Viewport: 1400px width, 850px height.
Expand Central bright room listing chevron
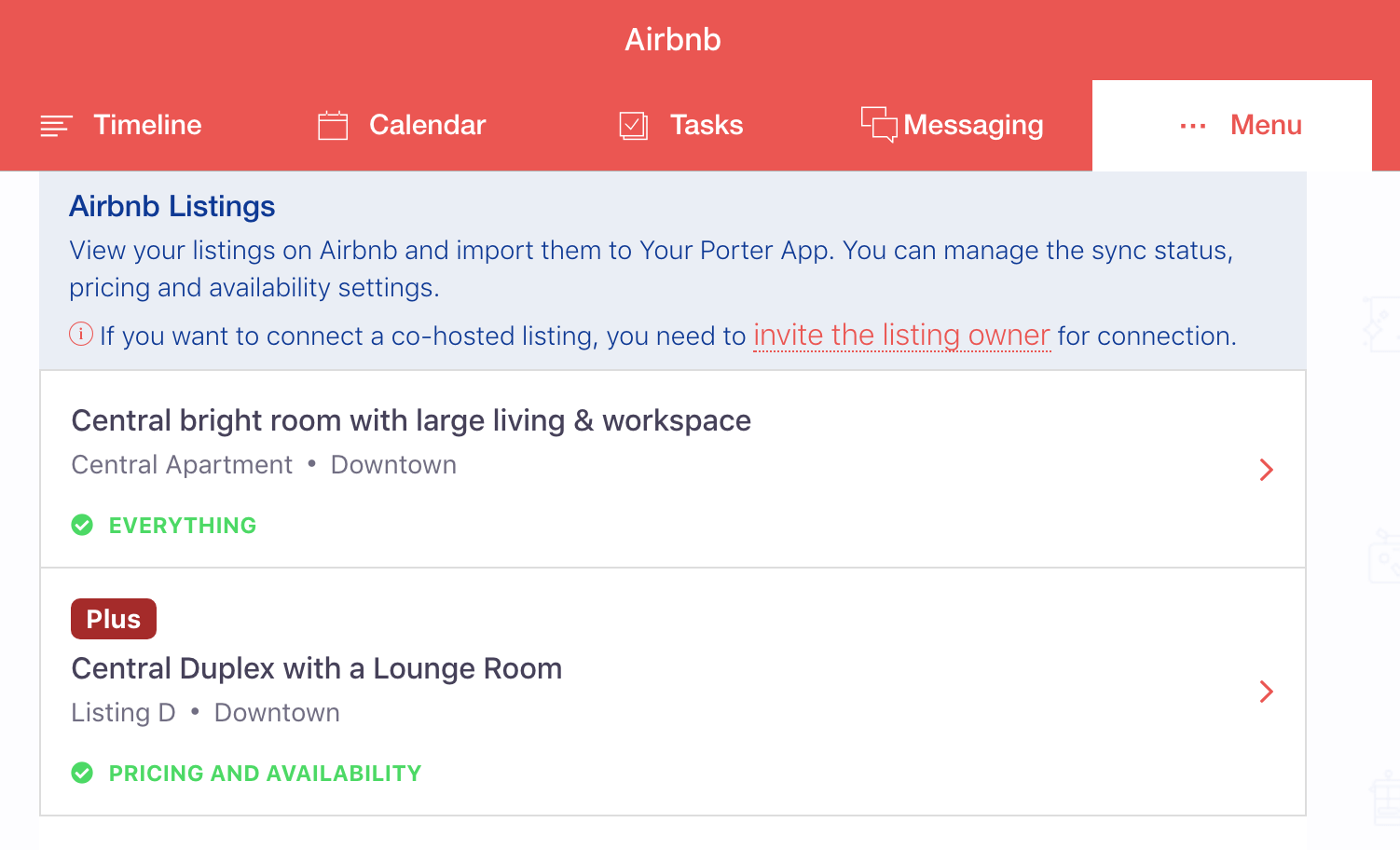[x=1266, y=470]
